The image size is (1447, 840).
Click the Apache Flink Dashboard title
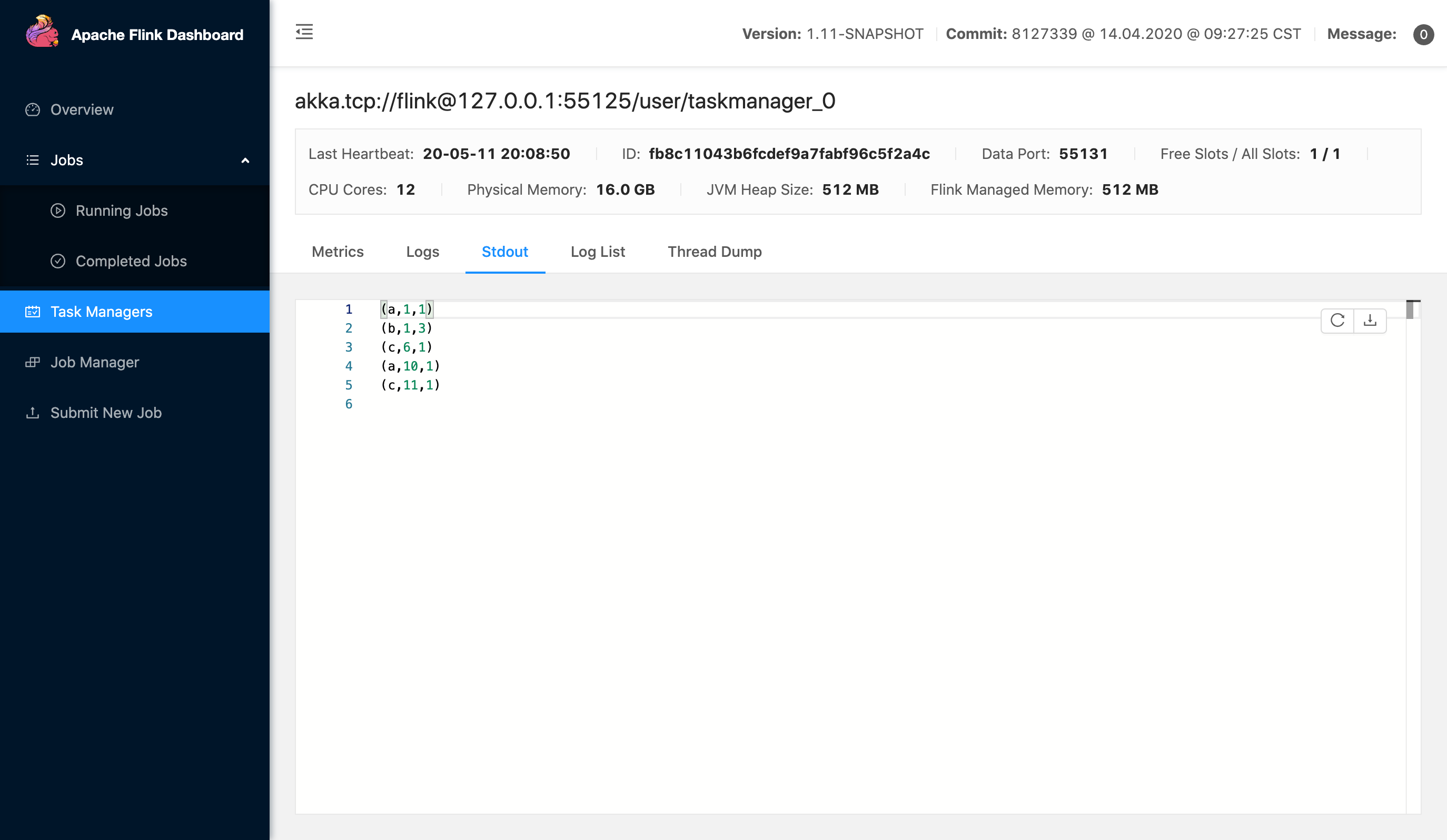pyautogui.click(x=157, y=35)
